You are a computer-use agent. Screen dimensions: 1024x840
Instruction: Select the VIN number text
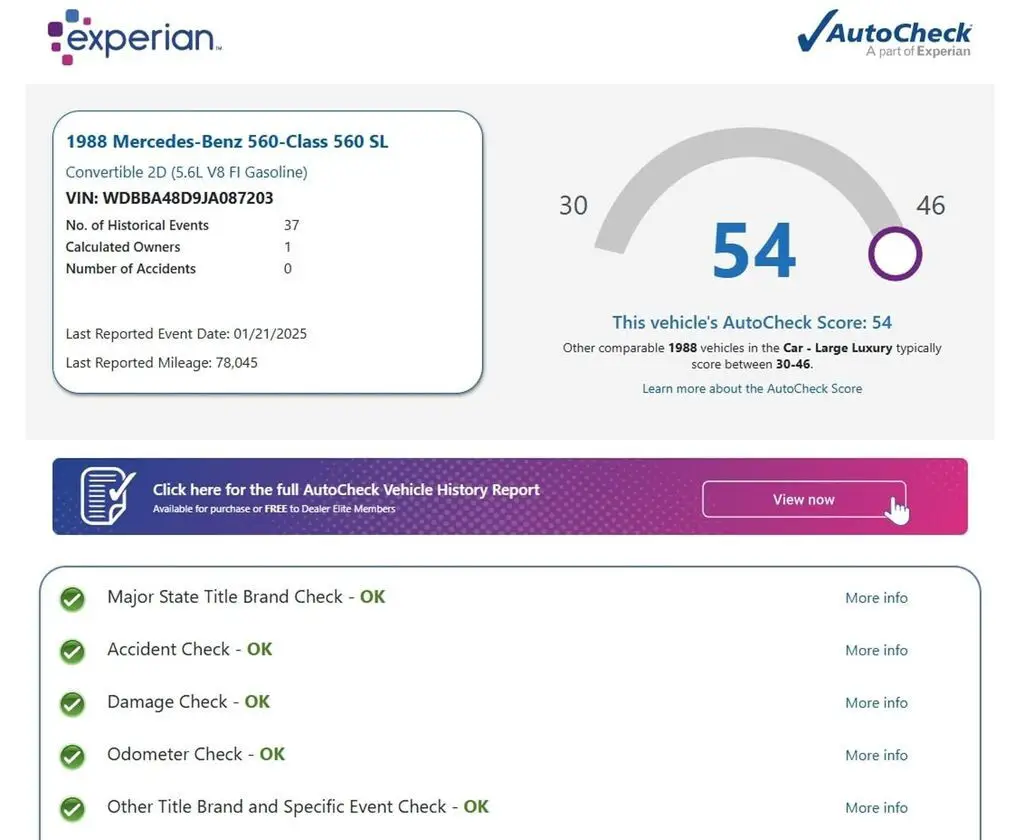click(188, 198)
